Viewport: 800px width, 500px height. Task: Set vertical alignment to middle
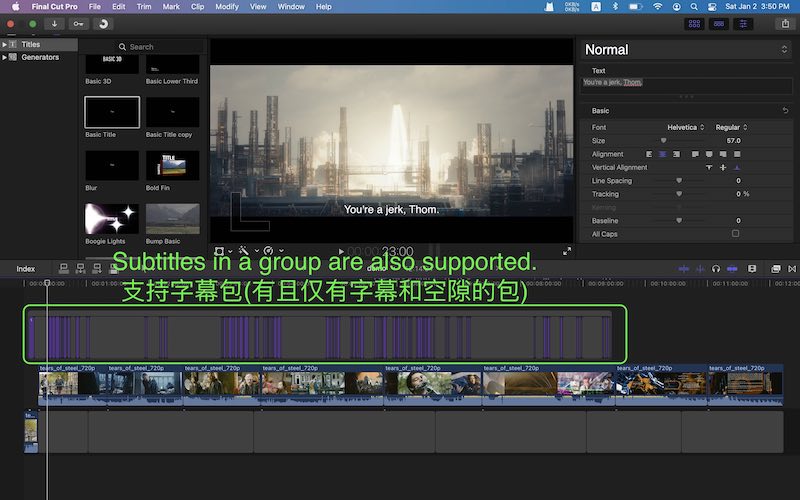[722, 167]
